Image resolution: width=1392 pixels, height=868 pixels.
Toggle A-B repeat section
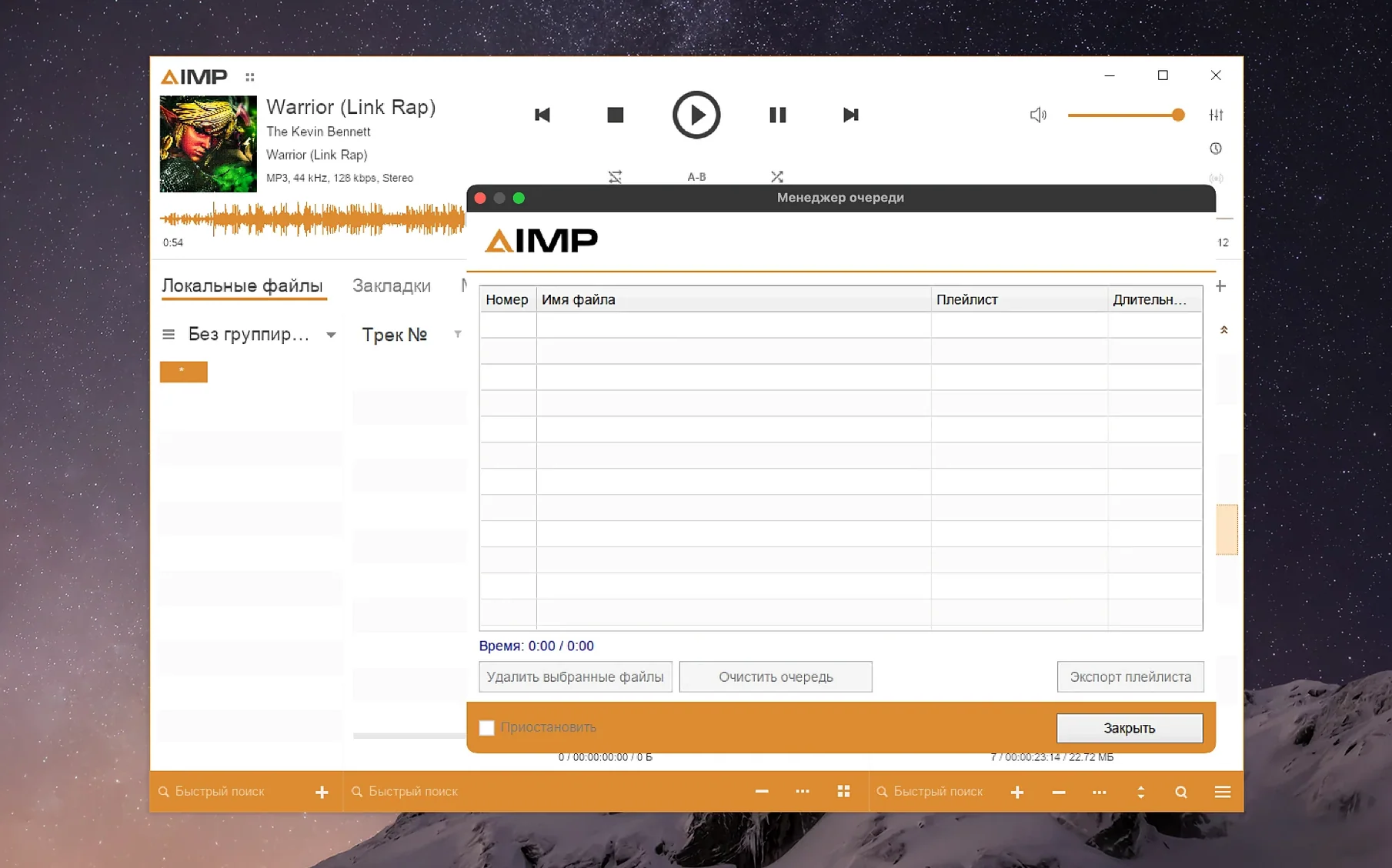click(696, 177)
